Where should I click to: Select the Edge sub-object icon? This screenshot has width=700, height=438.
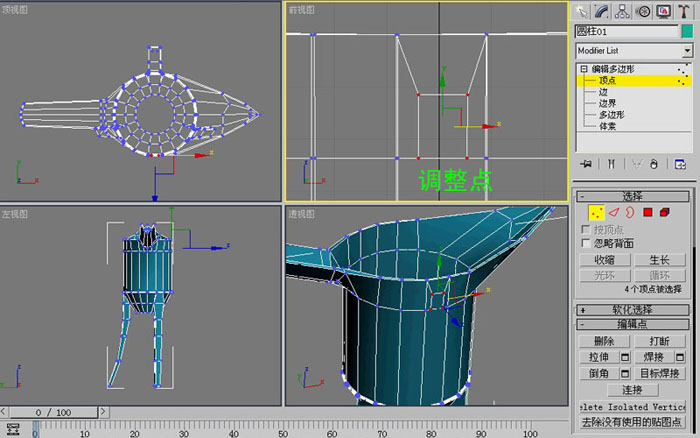coord(614,213)
